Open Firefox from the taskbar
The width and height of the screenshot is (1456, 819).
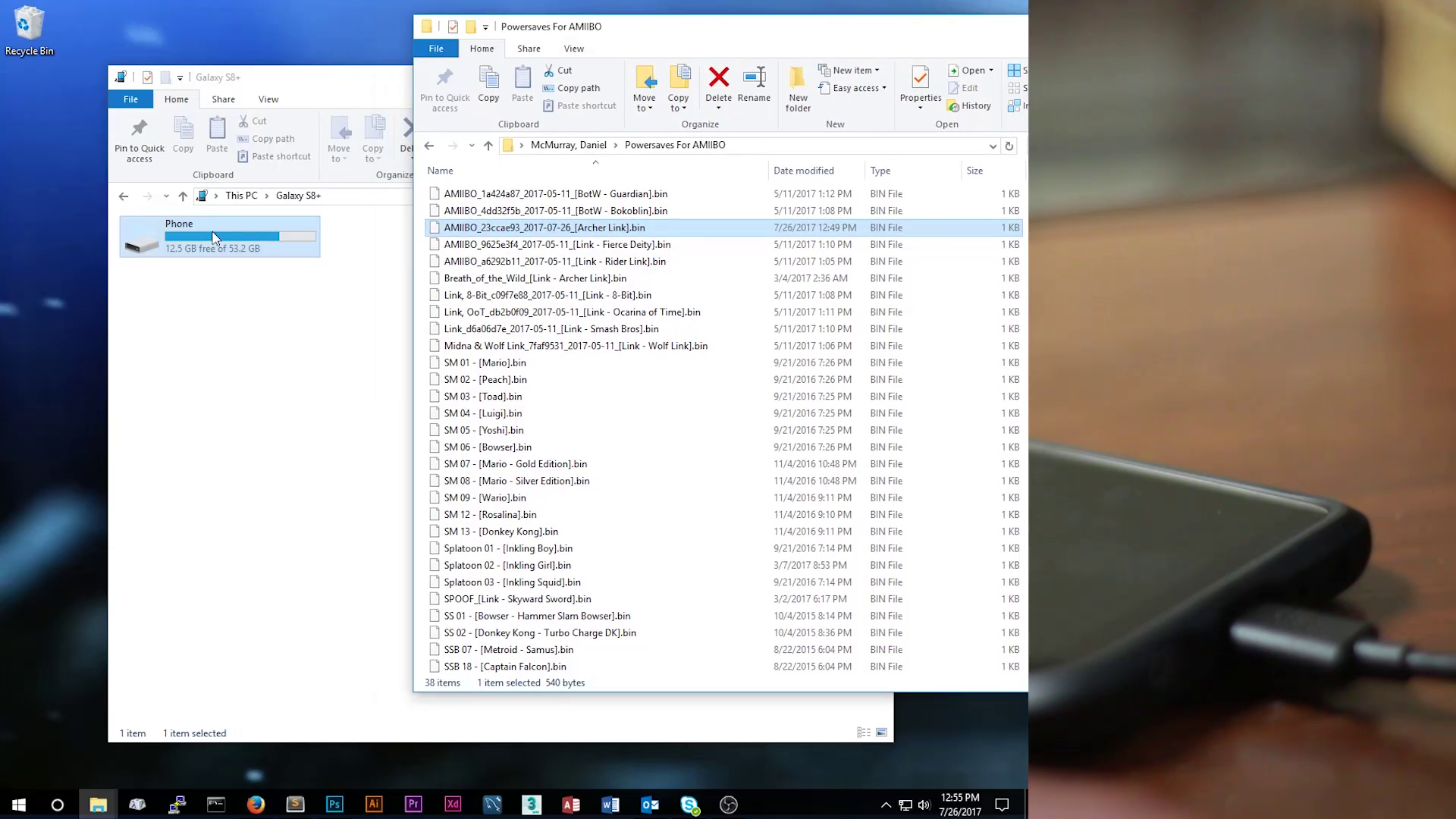[x=256, y=805]
